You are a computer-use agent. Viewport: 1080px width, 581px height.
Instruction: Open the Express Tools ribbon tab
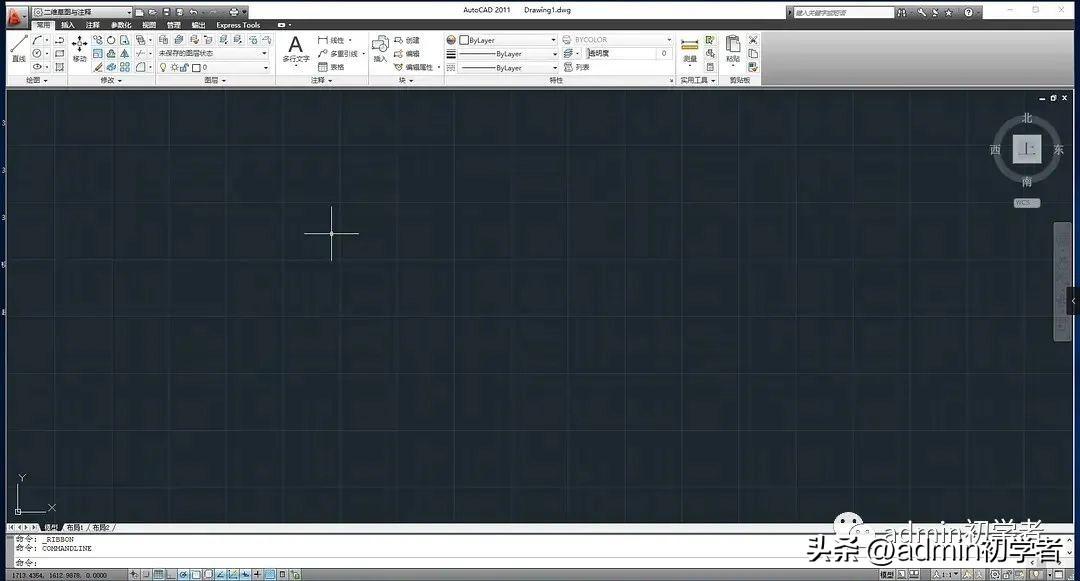click(x=238, y=25)
